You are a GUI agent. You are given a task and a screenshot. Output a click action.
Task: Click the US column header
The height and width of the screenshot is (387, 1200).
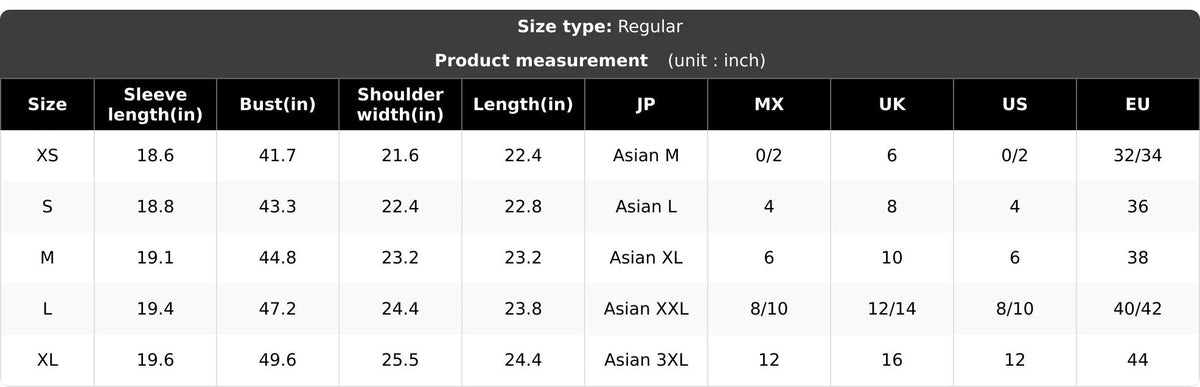coord(1015,105)
